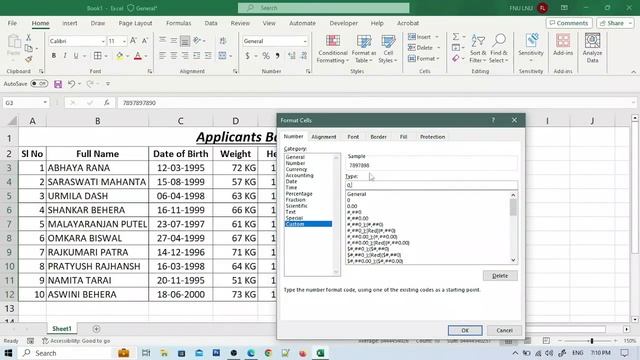Screen dimensions: 640x360
Task: Click the Type format code input field
Action: 431,185
